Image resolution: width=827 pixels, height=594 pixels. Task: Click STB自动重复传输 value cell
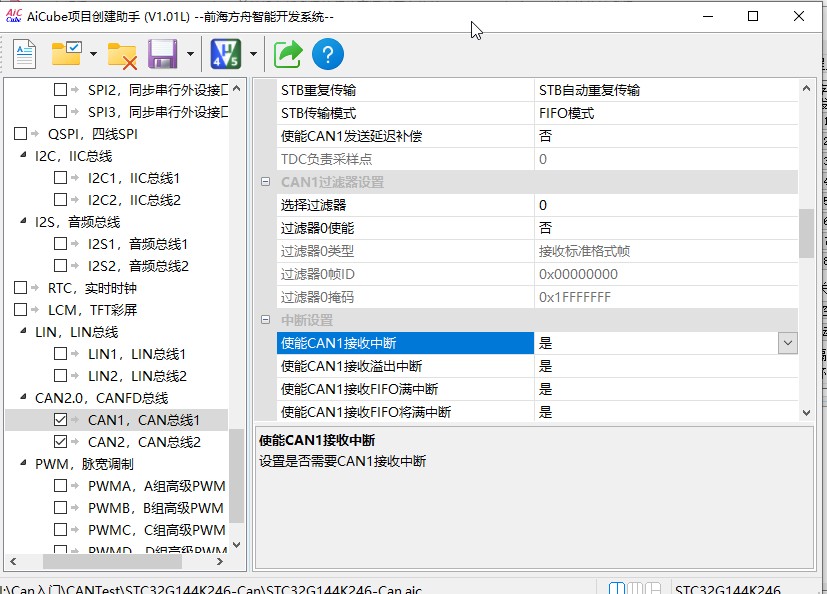(x=666, y=90)
